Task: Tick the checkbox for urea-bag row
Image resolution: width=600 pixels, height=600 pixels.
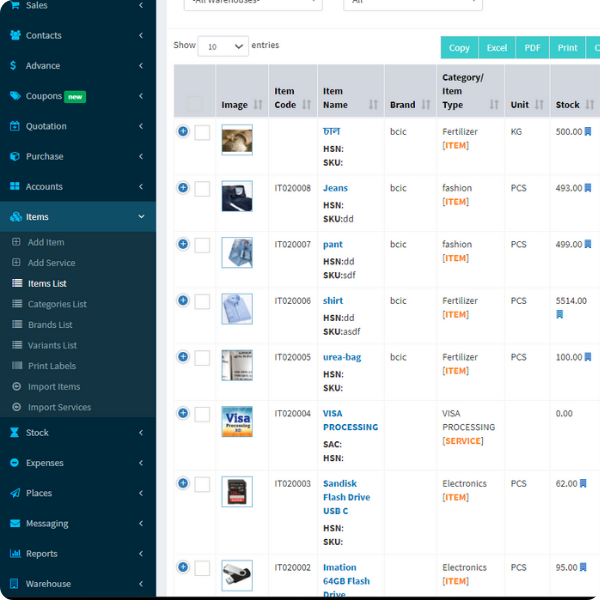Action: [202, 357]
